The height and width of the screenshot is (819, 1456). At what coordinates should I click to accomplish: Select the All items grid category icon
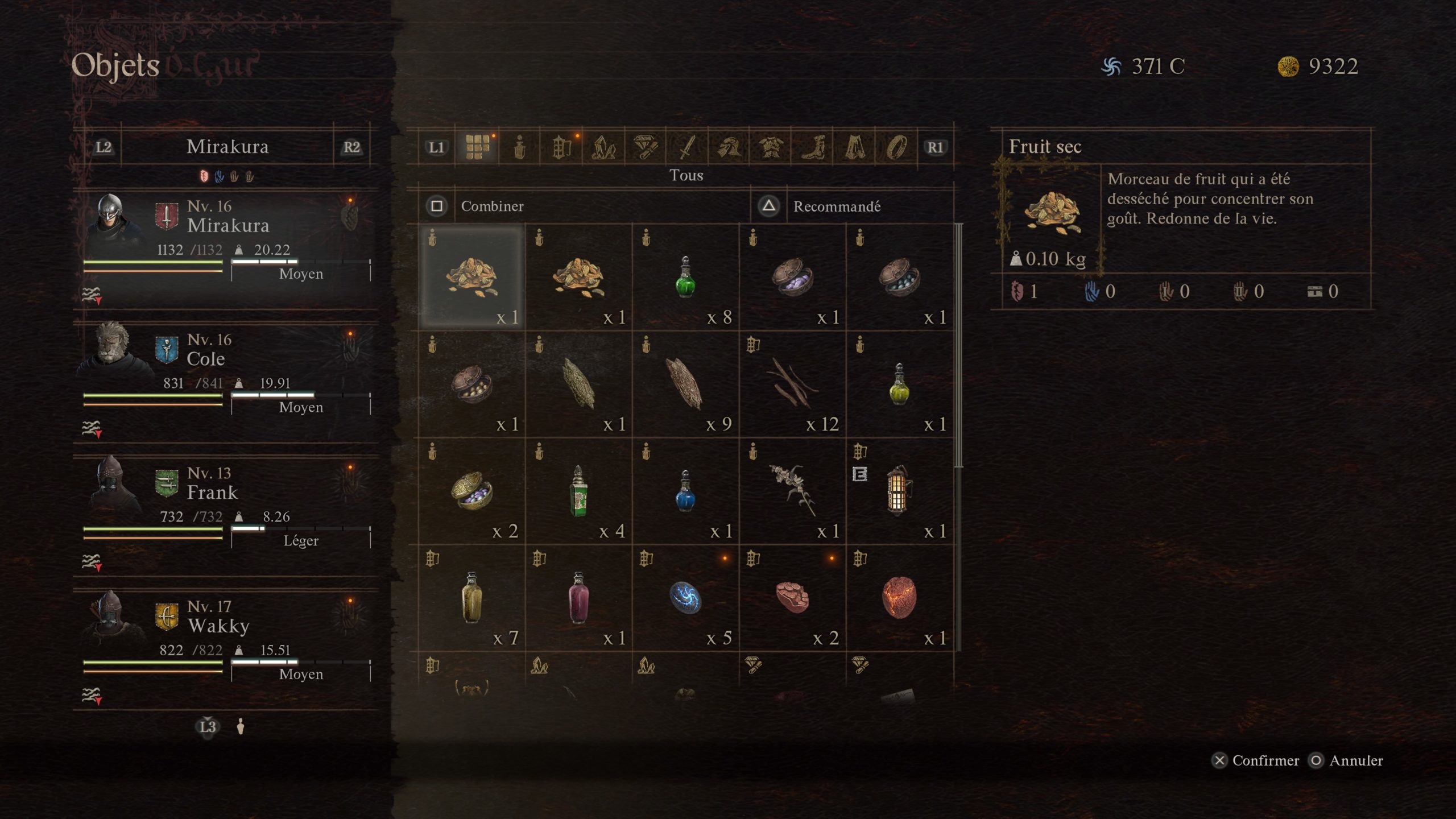(x=477, y=147)
